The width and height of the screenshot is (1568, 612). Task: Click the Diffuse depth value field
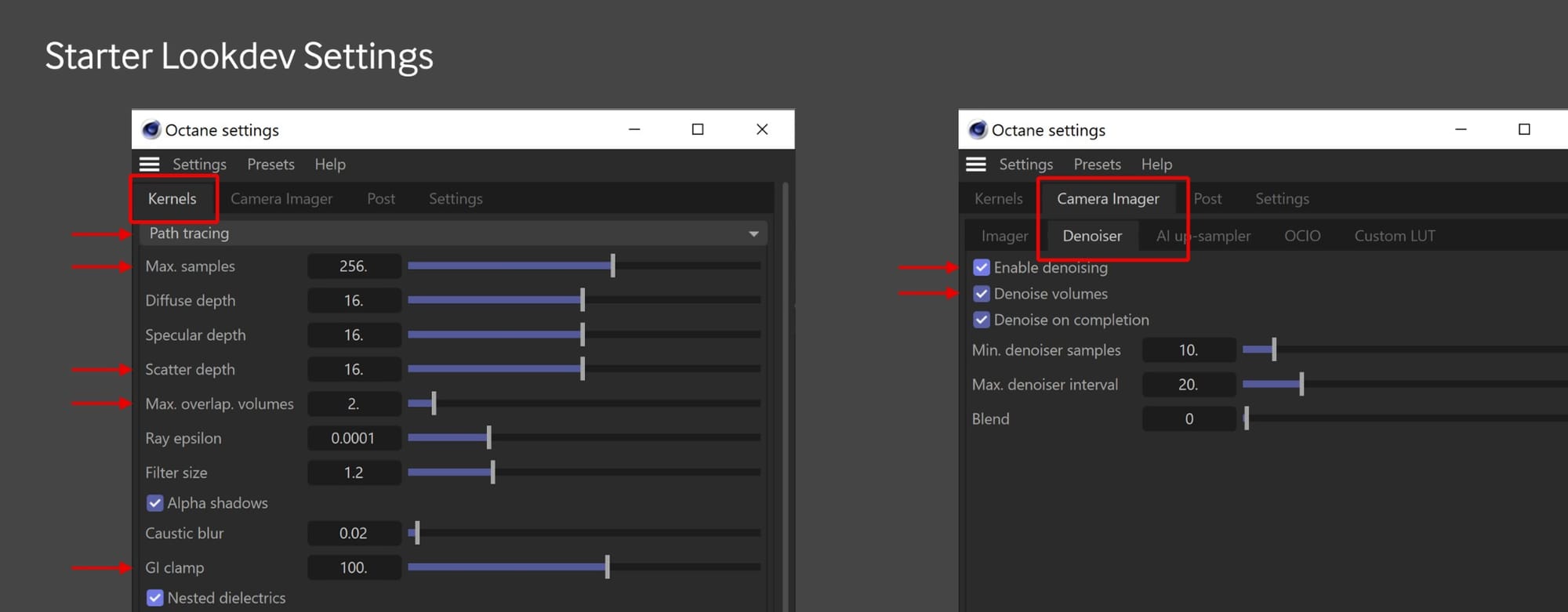[354, 301]
